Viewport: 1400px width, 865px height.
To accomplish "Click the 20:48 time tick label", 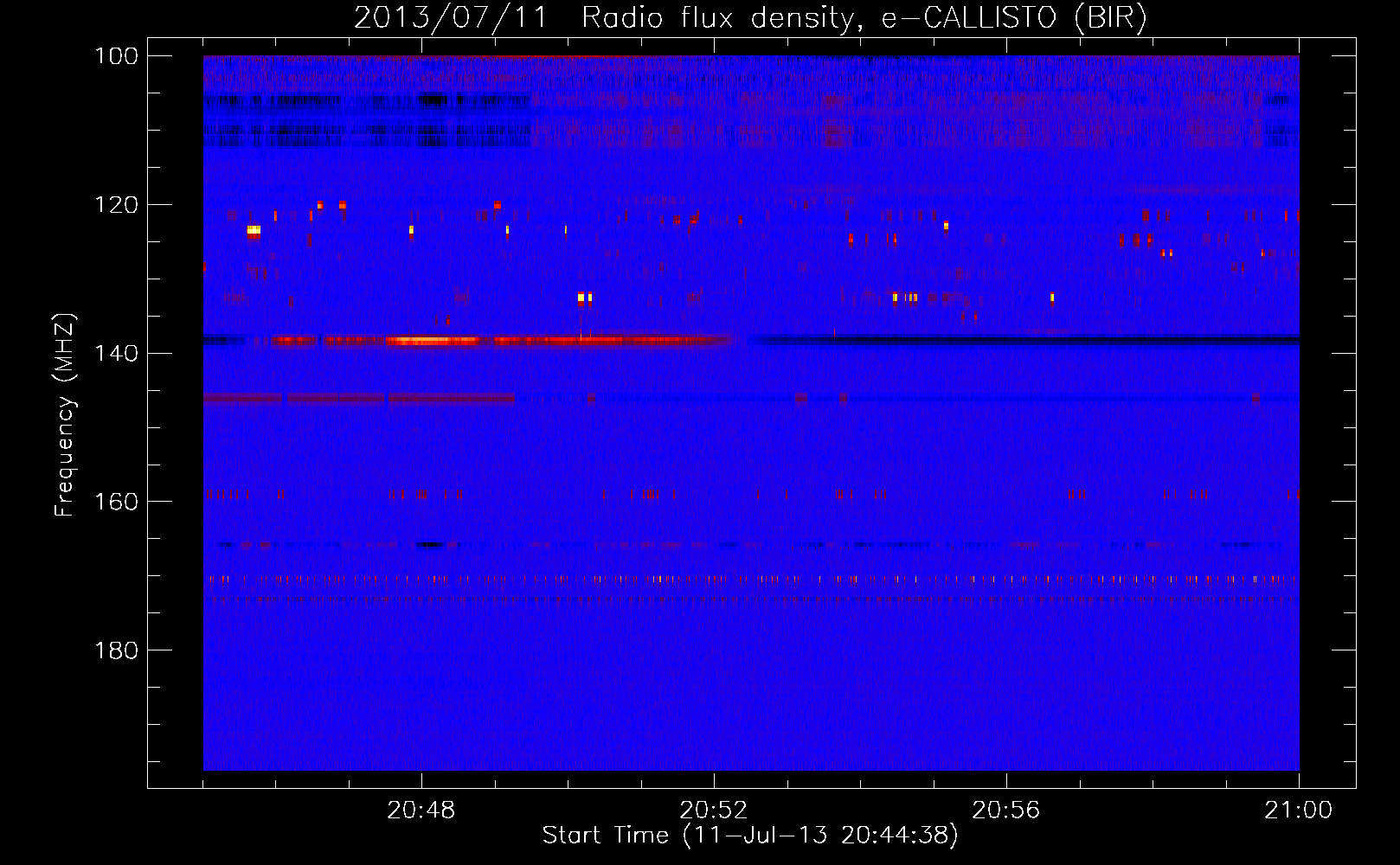I will pyautogui.click(x=421, y=811).
